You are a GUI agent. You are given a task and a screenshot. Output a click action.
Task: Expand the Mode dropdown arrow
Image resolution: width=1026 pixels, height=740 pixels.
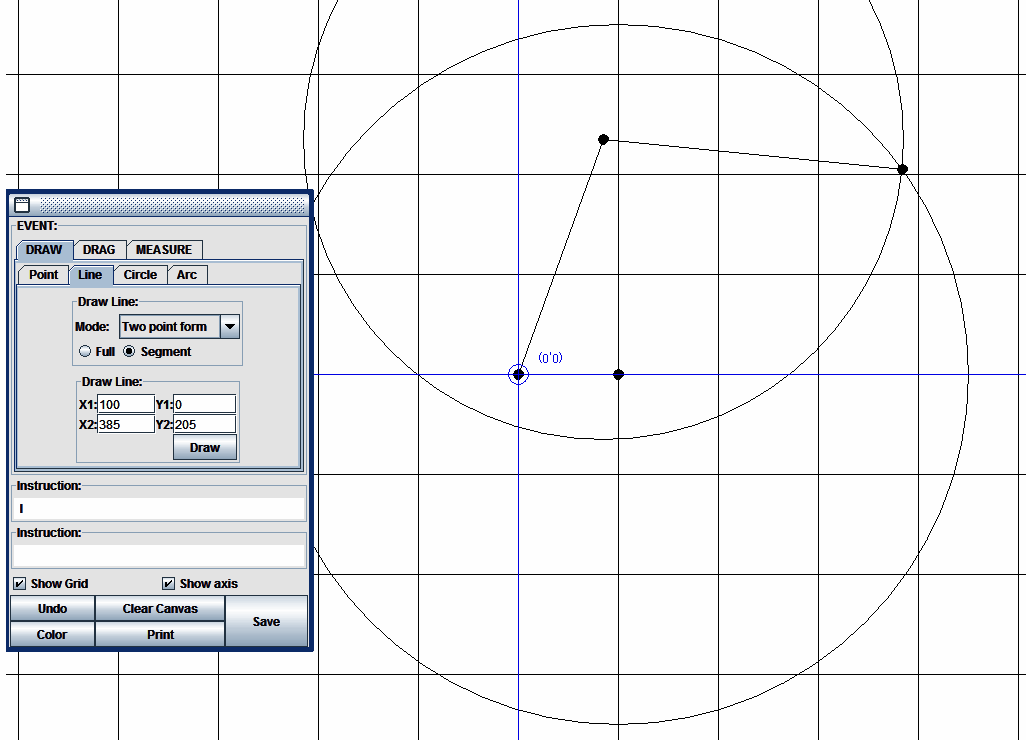click(229, 327)
